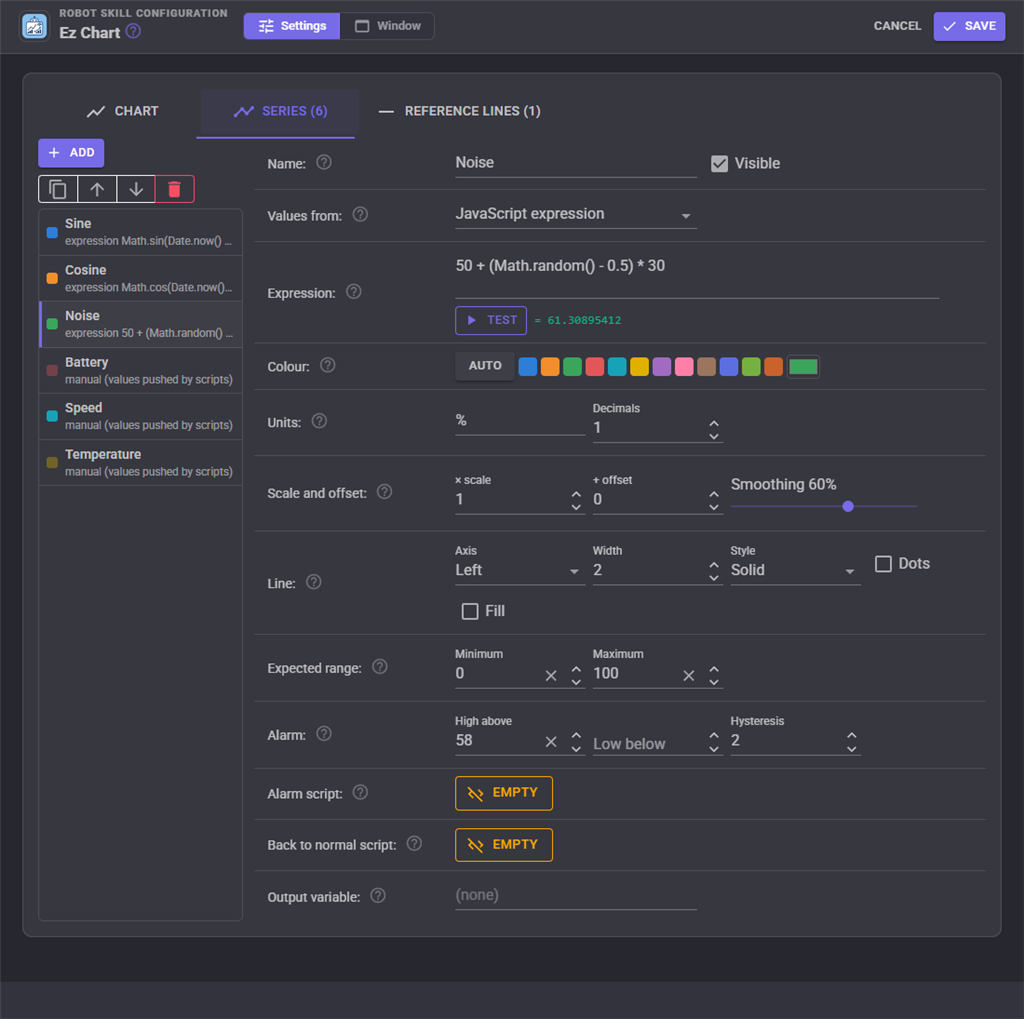1024x1019 pixels.
Task: Adjust the line Width stepper arrows
Action: click(x=714, y=572)
